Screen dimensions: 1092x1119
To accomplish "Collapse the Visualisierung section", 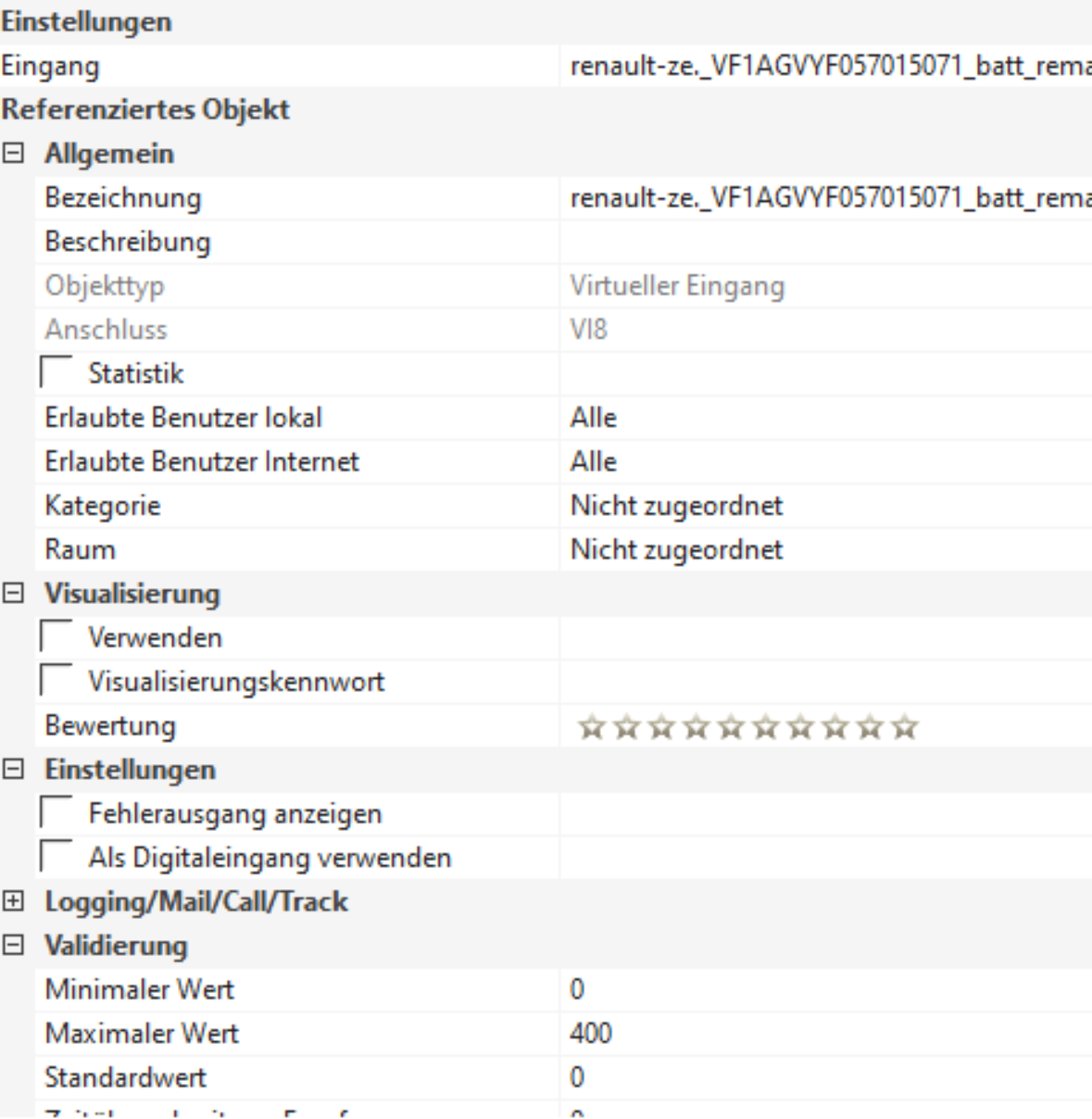I will pos(14,594).
